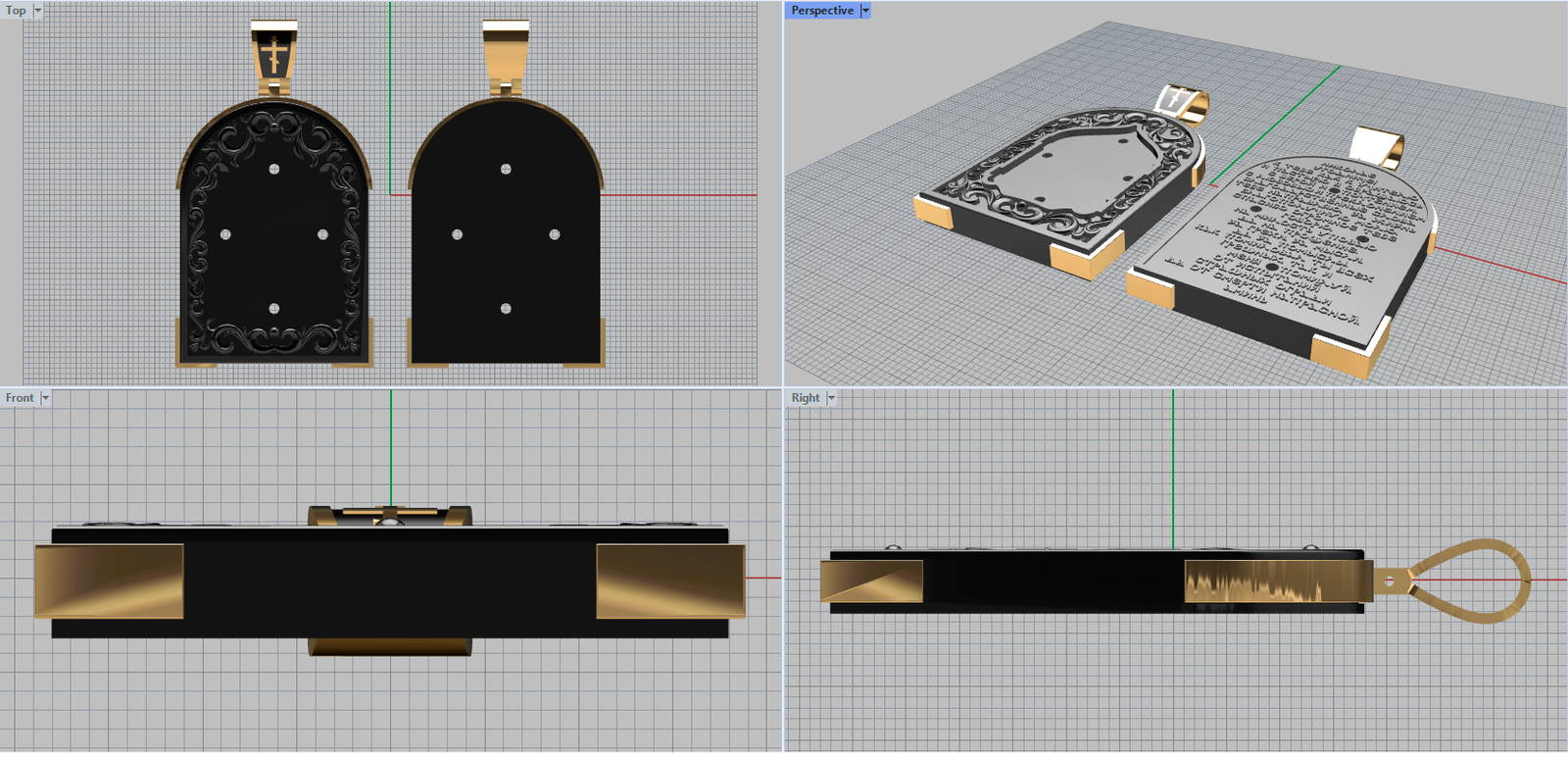Image resolution: width=1568 pixels, height=757 pixels.
Task: Click bottom rivet hole of plain pendant in Top view
Action: (x=506, y=309)
